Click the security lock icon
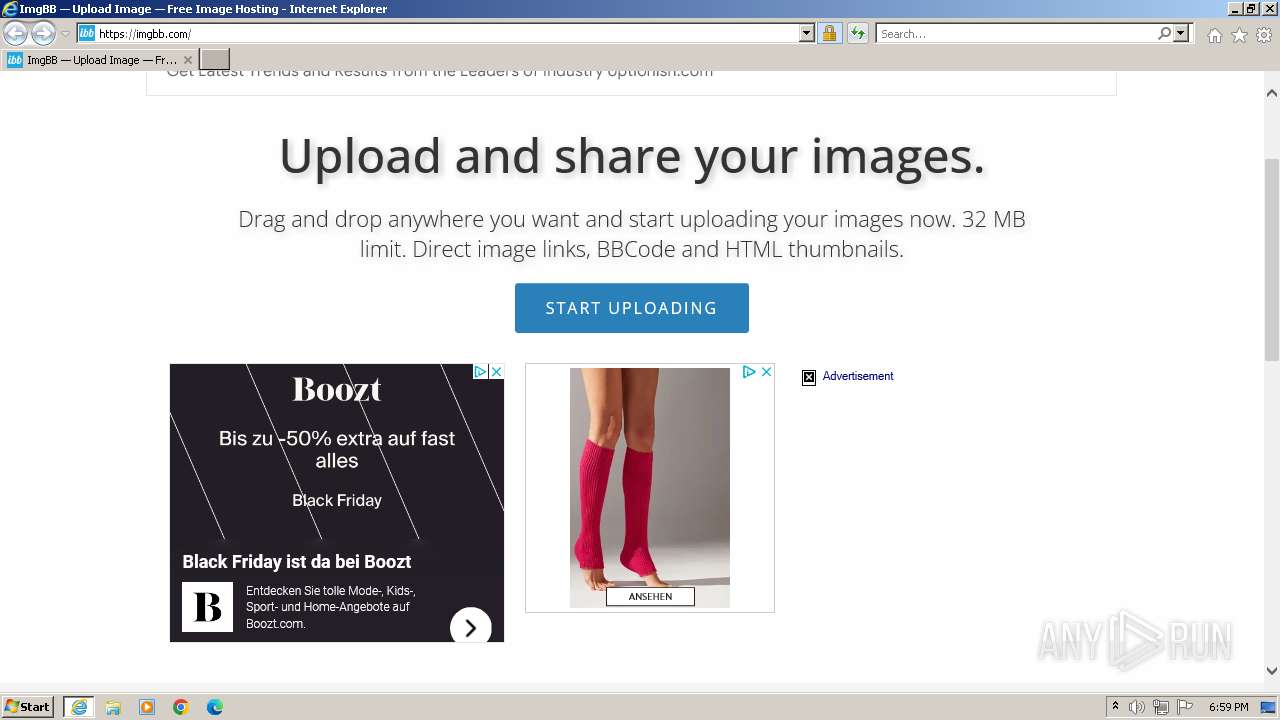The image size is (1280, 720). [x=829, y=33]
